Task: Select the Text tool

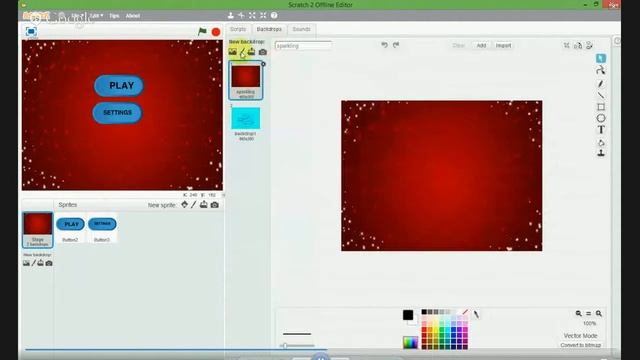Action: tap(601, 130)
